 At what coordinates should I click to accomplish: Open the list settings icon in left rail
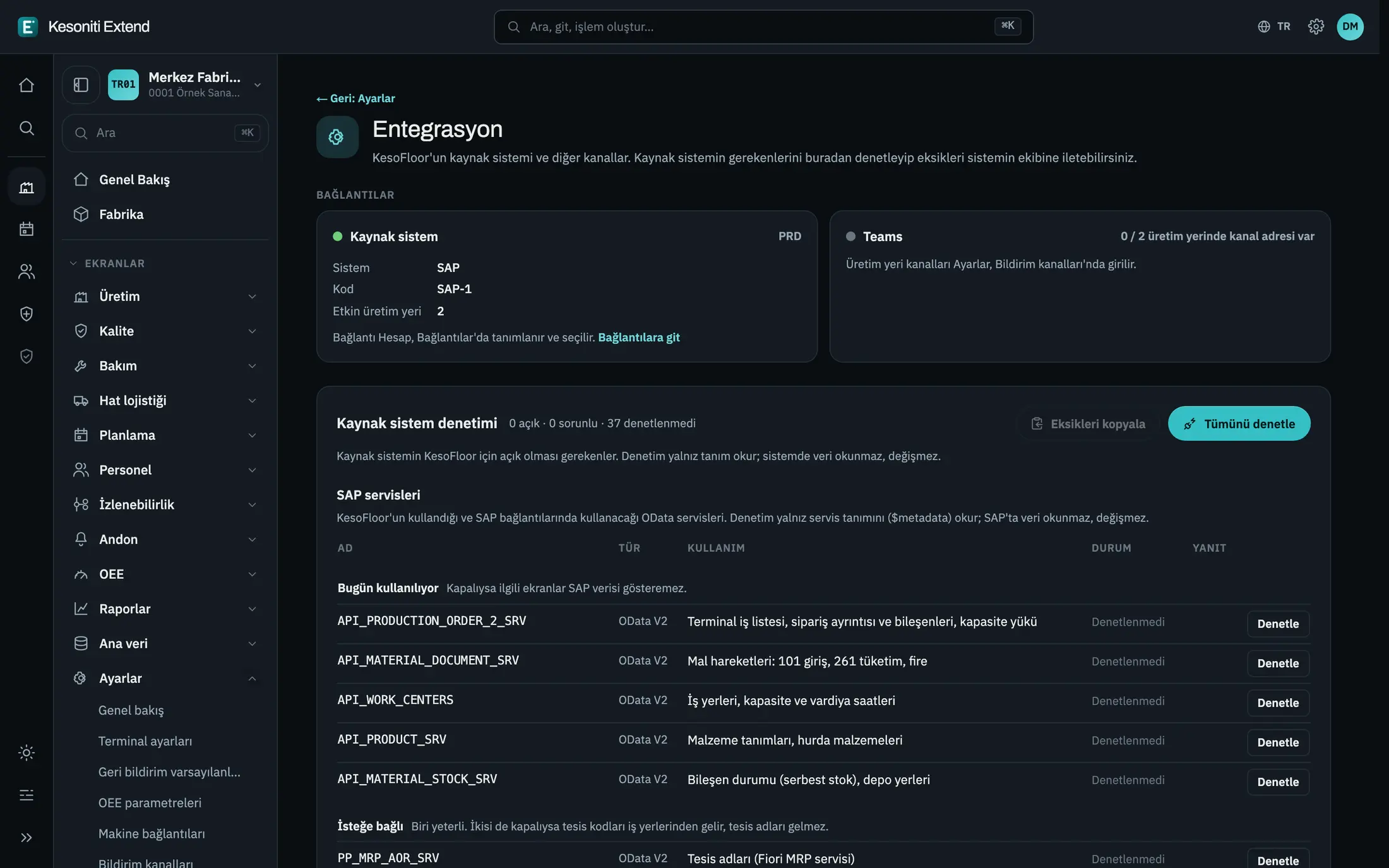[27, 795]
